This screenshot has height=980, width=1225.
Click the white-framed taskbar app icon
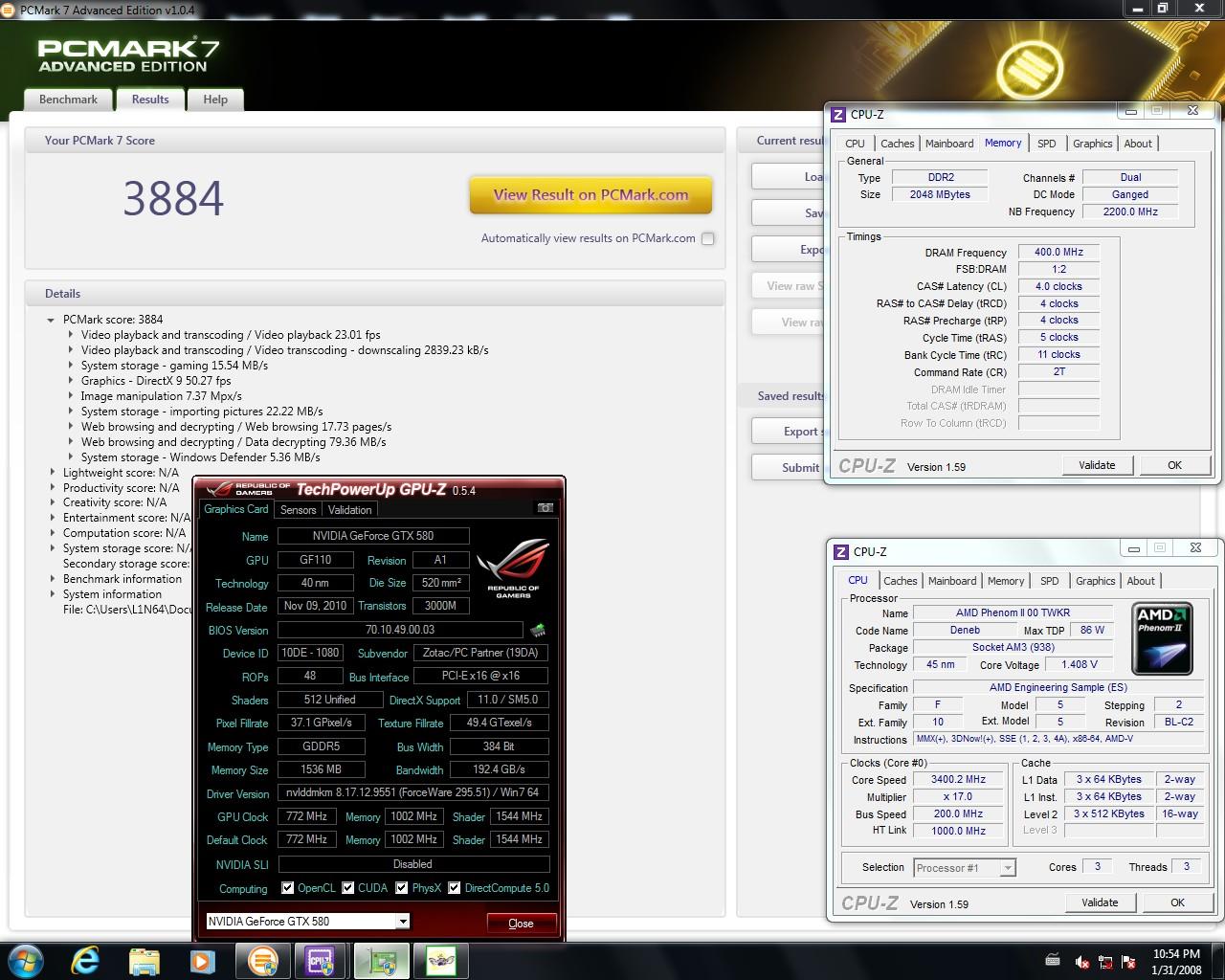440,961
